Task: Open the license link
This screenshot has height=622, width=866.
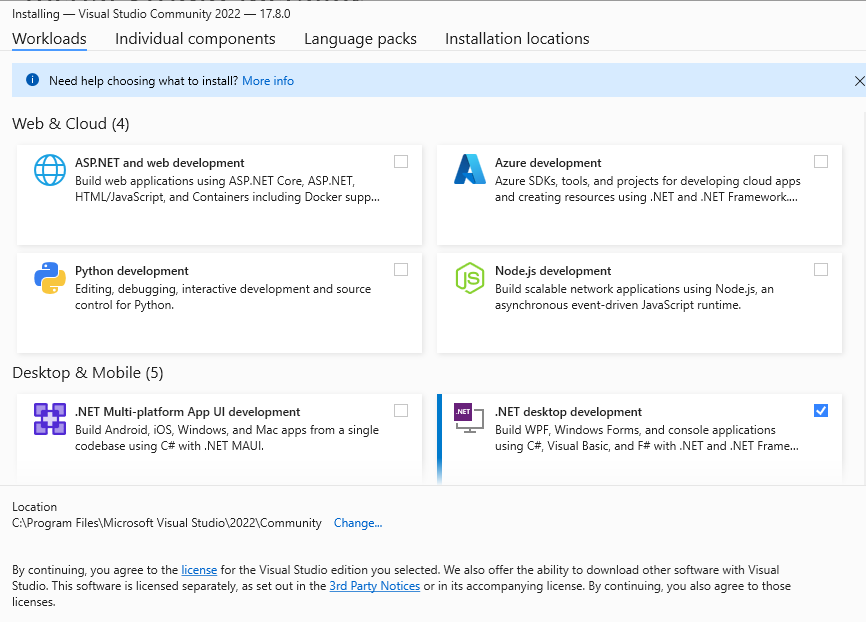Action: coord(199,570)
